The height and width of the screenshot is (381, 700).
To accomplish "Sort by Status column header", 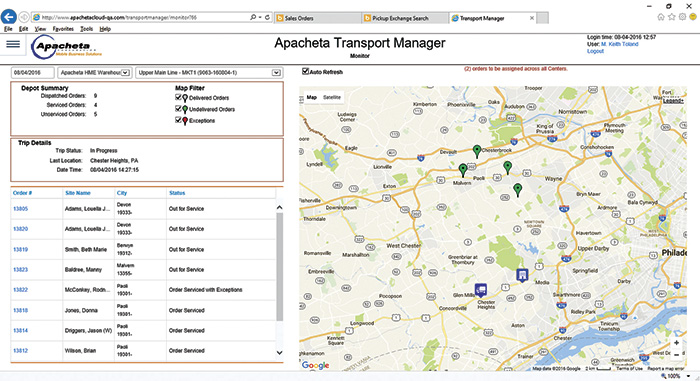I will pos(177,193).
